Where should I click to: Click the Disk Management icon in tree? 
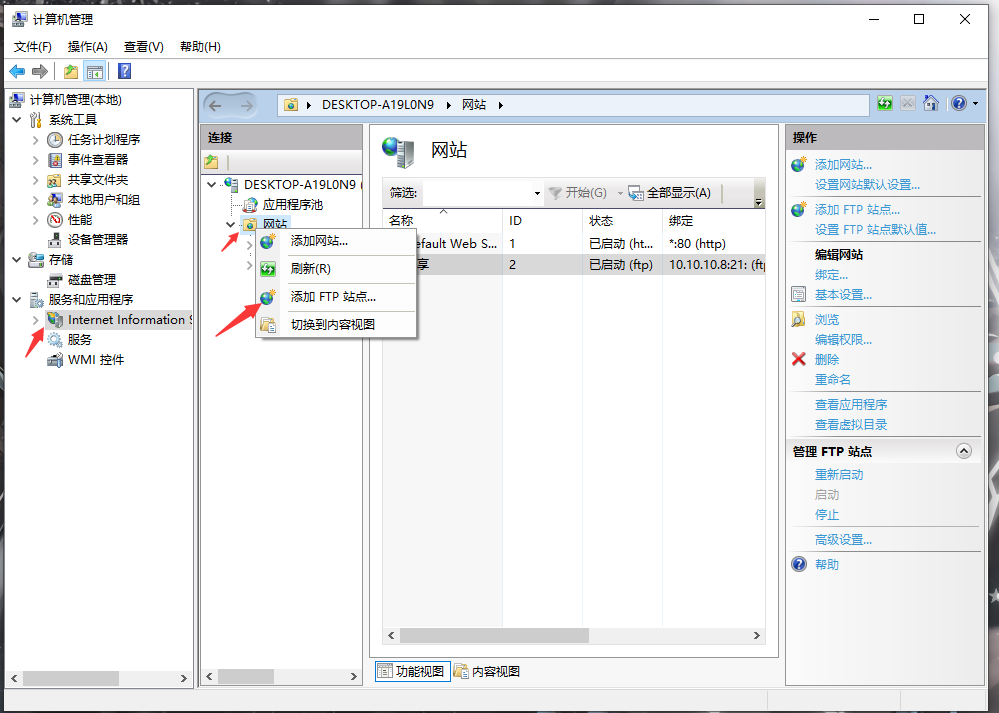coord(55,279)
